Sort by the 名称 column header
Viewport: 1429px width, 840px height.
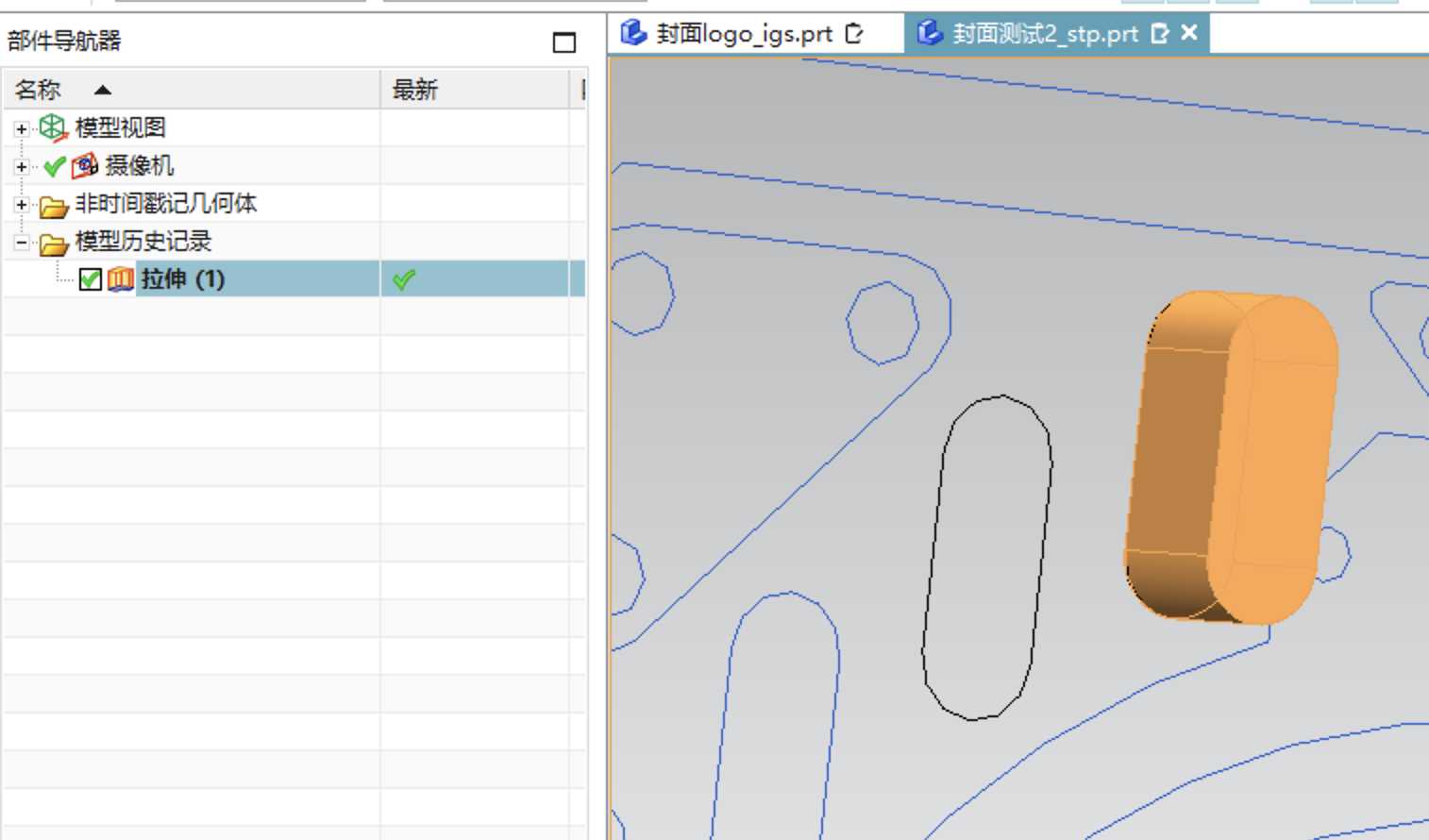click(x=192, y=90)
